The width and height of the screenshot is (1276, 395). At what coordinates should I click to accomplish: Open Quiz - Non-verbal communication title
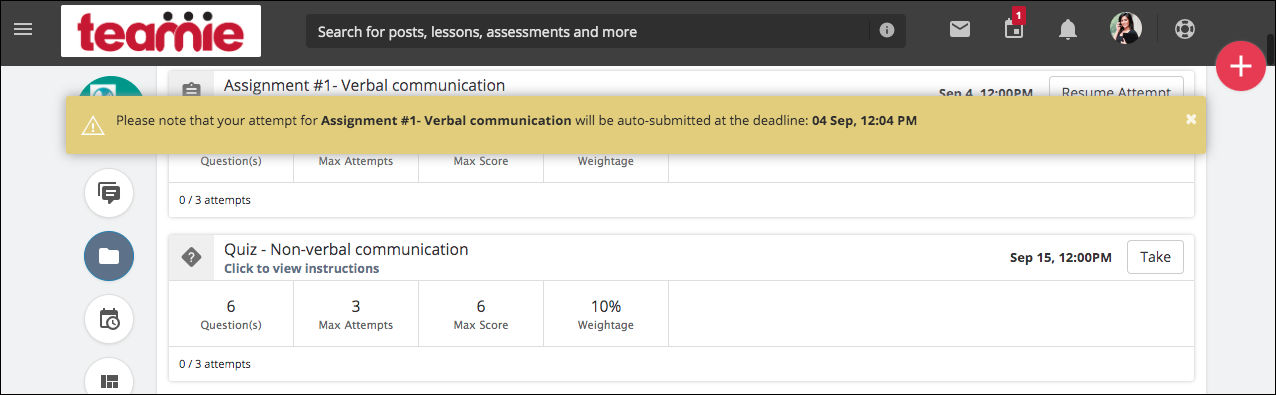click(346, 249)
